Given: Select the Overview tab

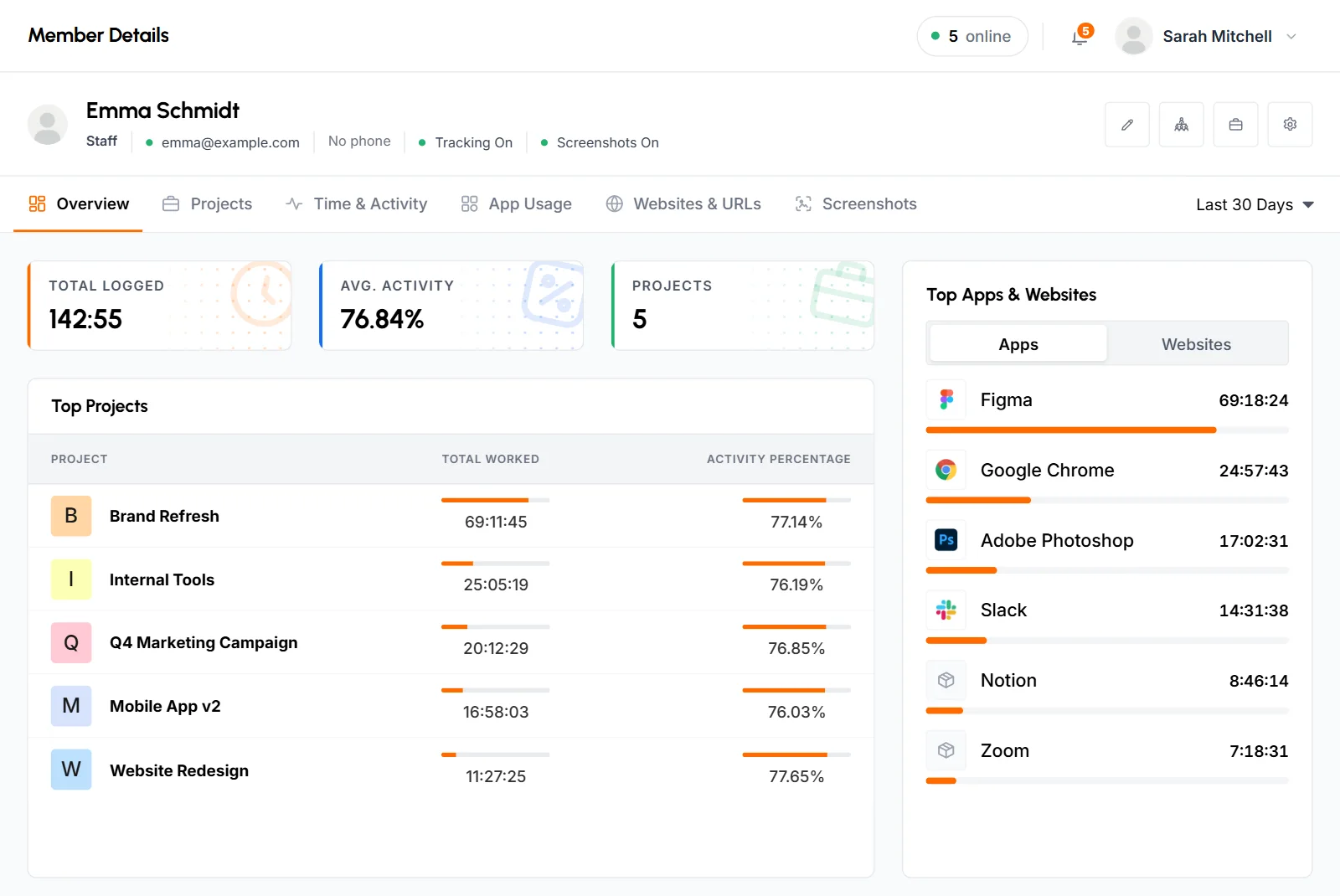Looking at the screenshot, I should (x=78, y=203).
